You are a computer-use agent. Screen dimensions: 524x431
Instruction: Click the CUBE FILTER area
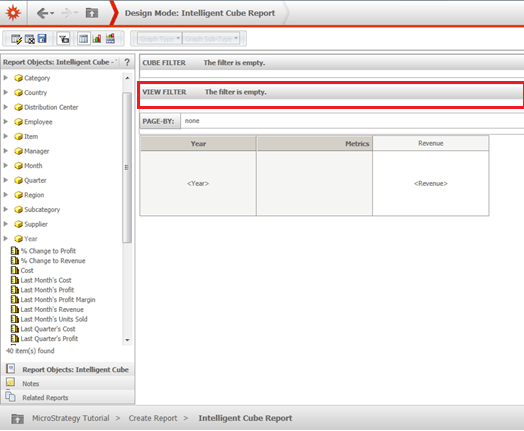point(332,63)
